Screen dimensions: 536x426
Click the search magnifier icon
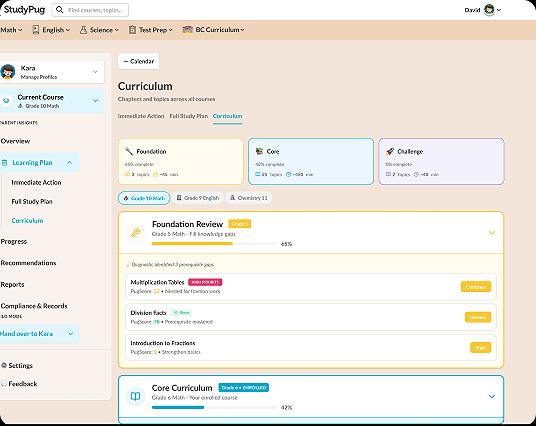[59, 10]
